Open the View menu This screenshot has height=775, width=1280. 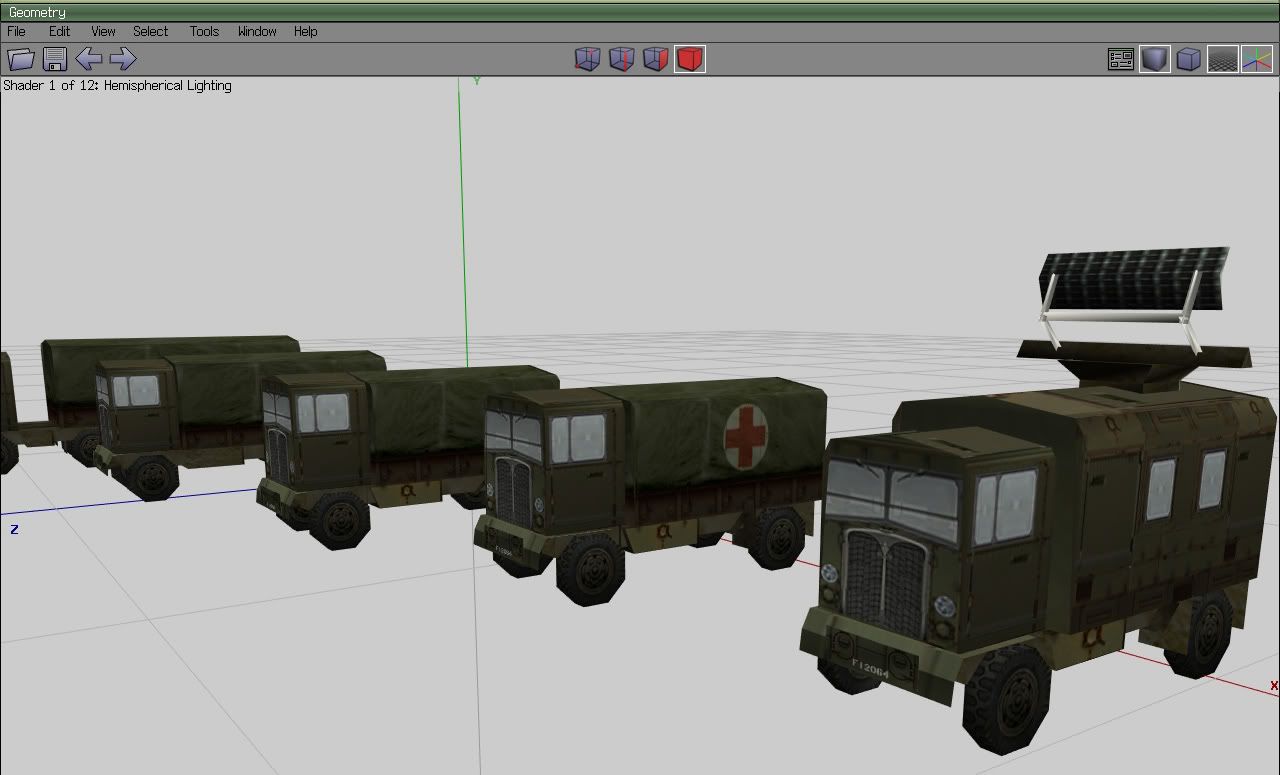pyautogui.click(x=103, y=31)
